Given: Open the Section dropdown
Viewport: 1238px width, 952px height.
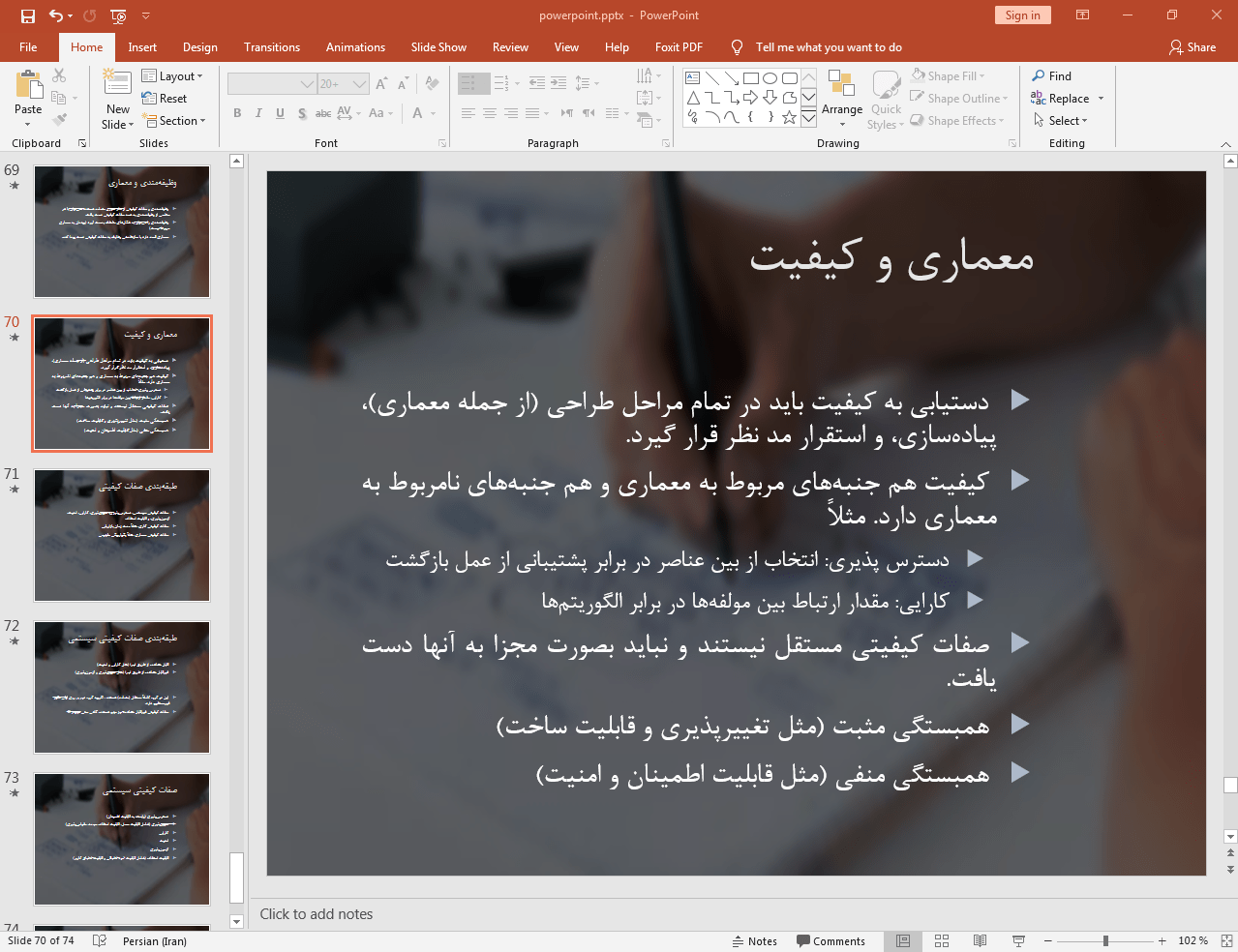Looking at the screenshot, I should click(x=174, y=121).
